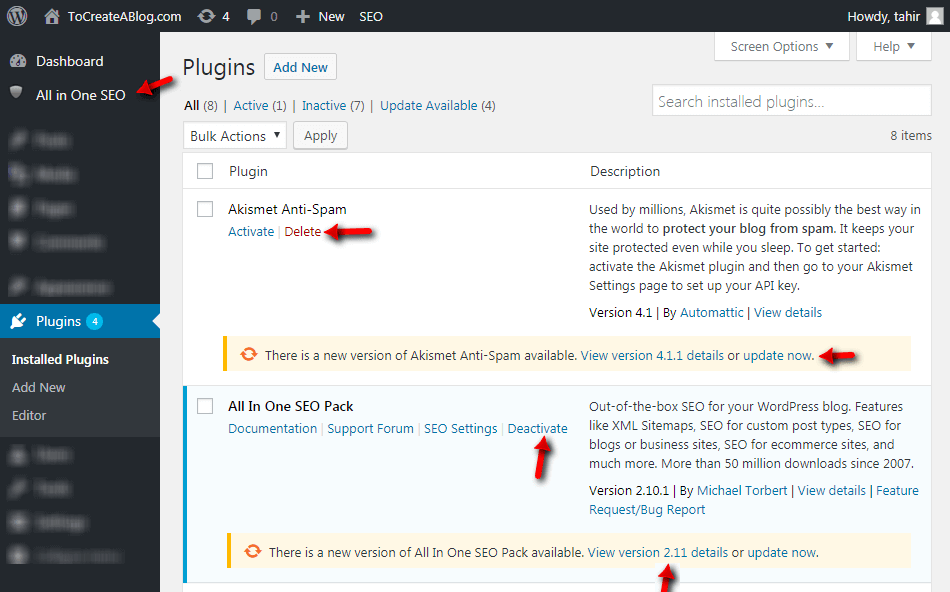Open SEO Settings link
This screenshot has height=592, width=950.
pos(460,428)
